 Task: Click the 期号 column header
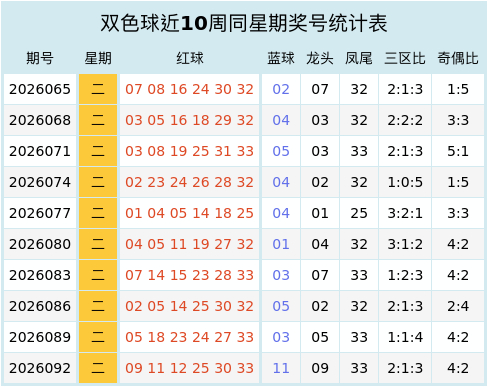click(40, 58)
